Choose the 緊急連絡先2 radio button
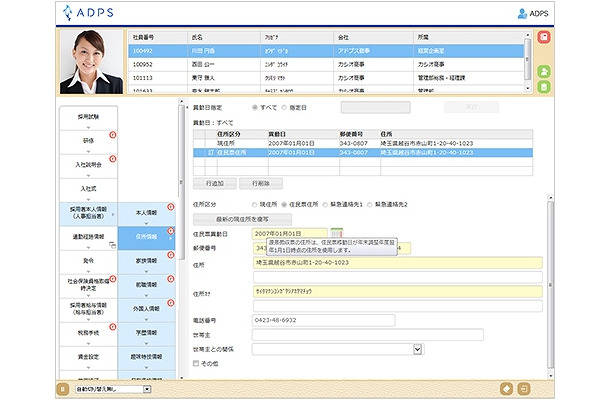 click(370, 204)
